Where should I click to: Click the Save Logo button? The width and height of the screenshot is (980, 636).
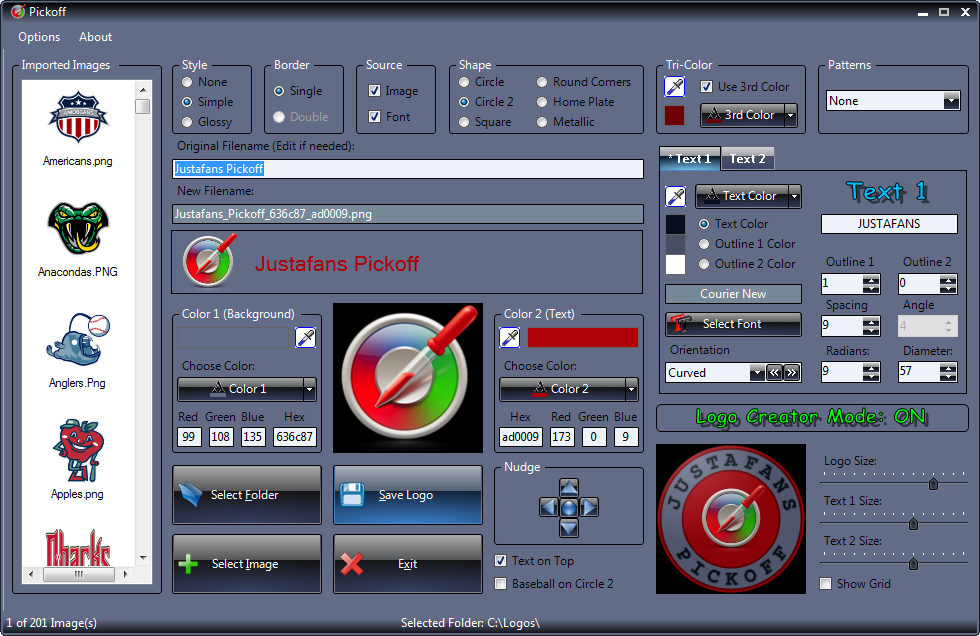point(406,495)
